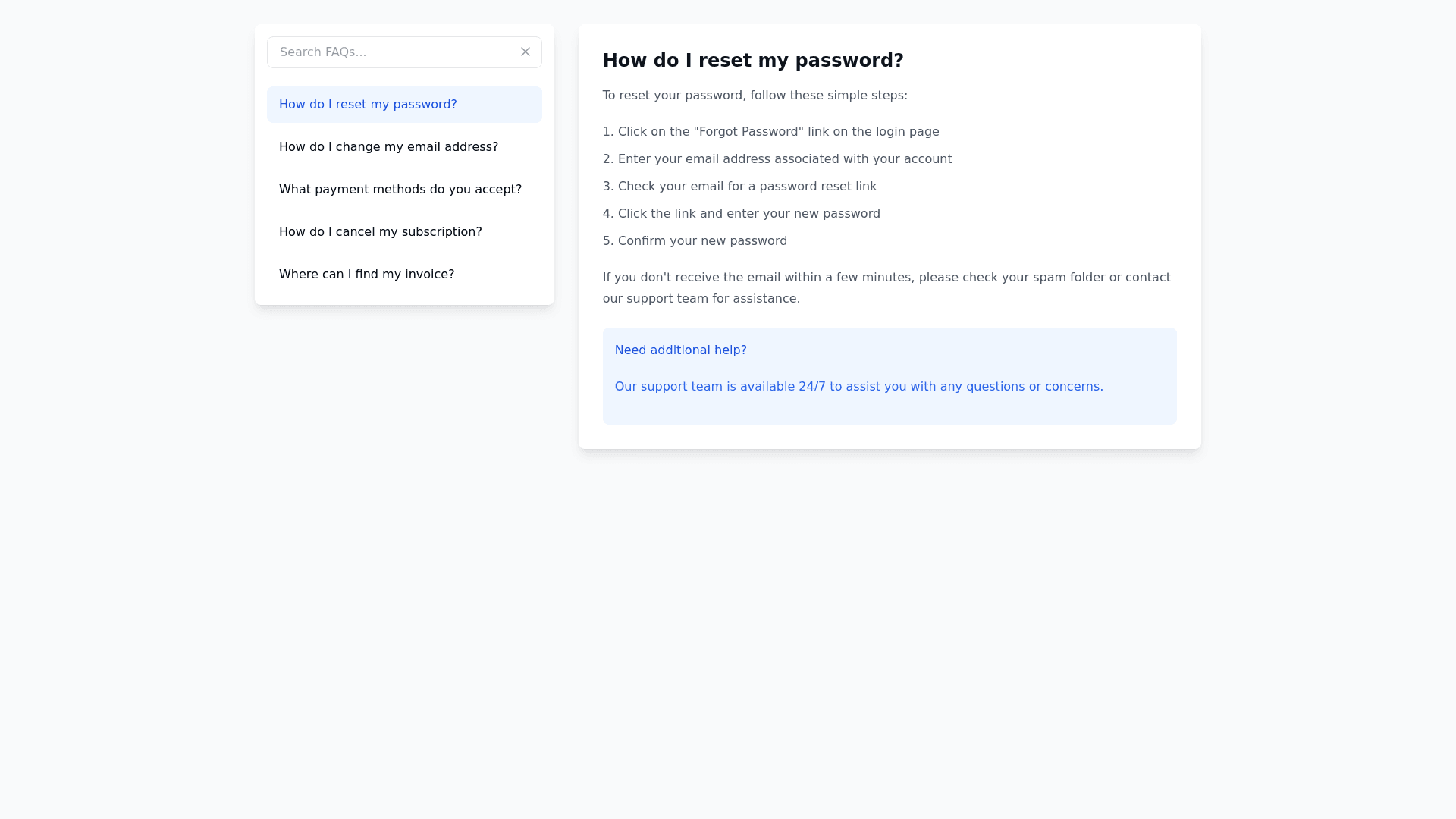Screen dimensions: 1456x819
Task: Open the cancel subscription FAQ entry
Action: (380, 232)
